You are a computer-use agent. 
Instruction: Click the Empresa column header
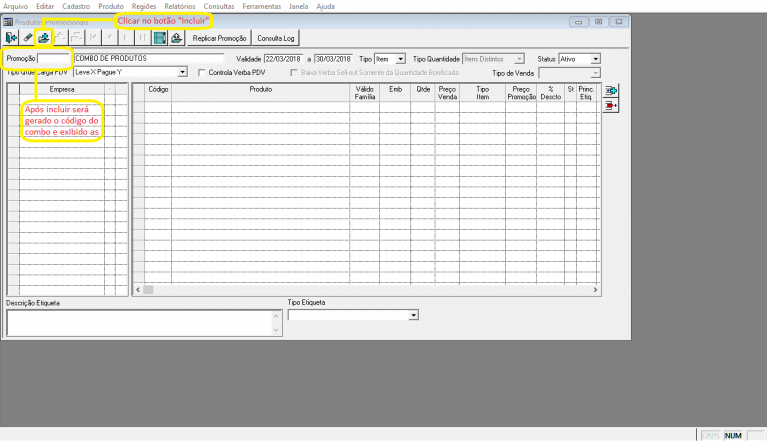pyautogui.click(x=62, y=89)
